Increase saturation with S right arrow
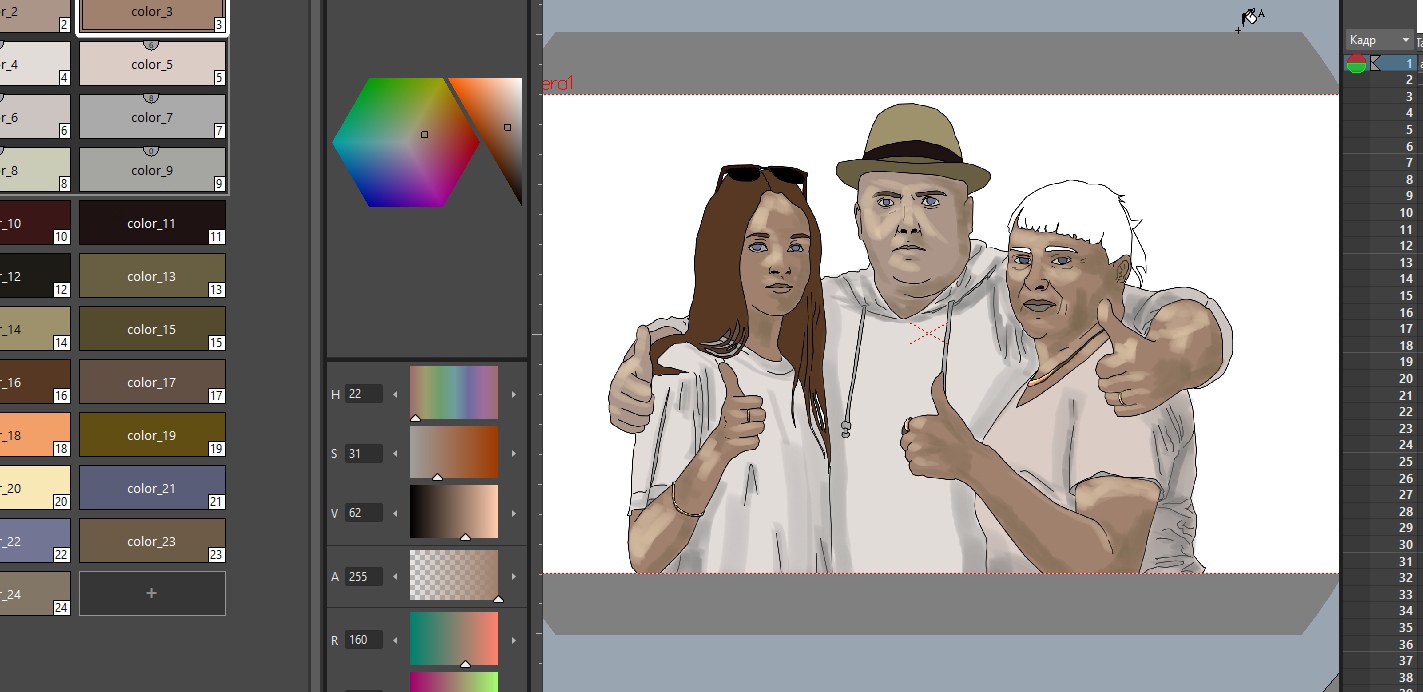This screenshot has height=692, width=1423. pyautogui.click(x=514, y=454)
